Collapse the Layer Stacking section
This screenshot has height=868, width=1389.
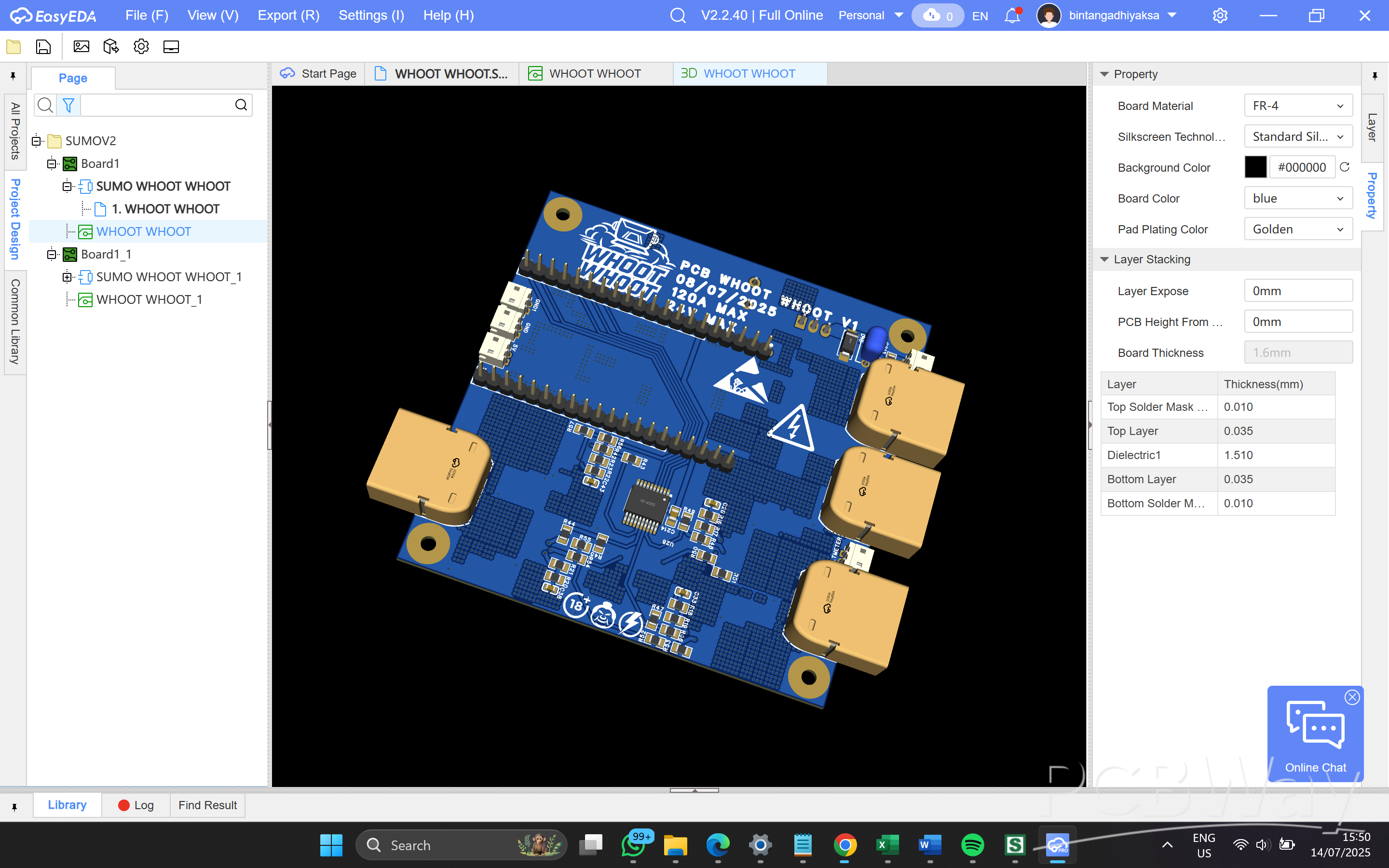1104,259
